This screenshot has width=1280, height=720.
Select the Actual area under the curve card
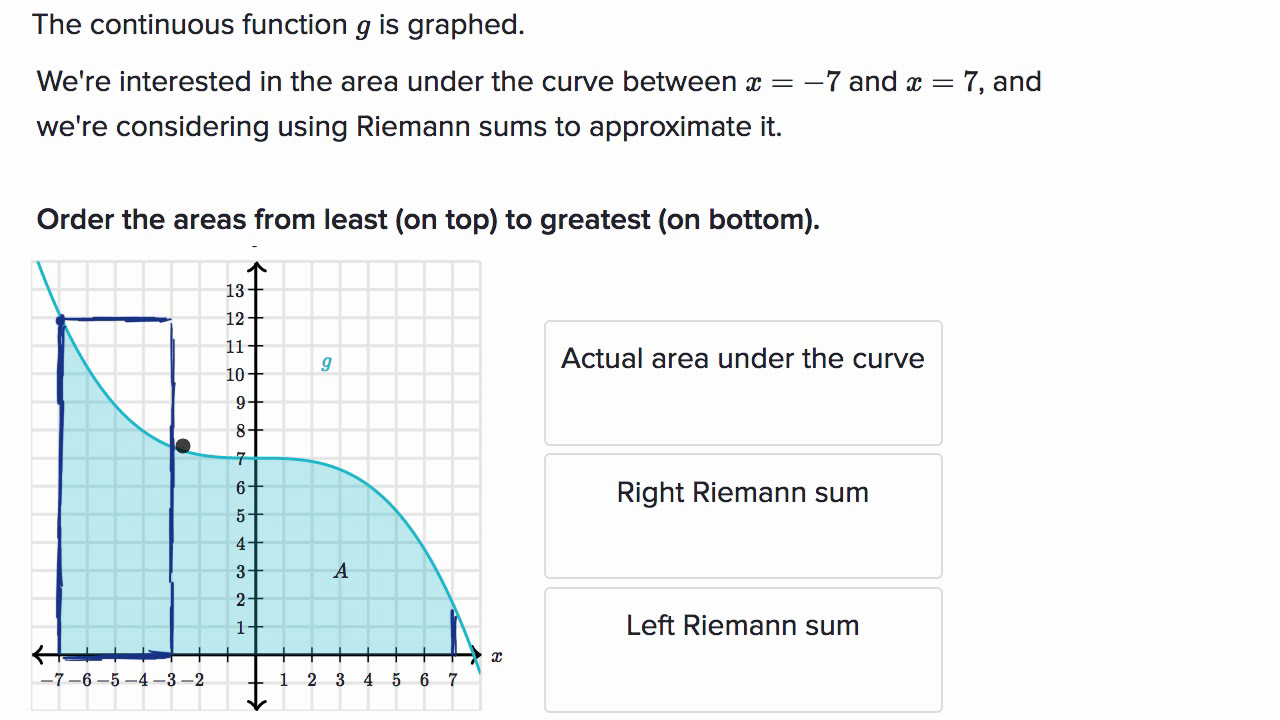pyautogui.click(x=742, y=383)
